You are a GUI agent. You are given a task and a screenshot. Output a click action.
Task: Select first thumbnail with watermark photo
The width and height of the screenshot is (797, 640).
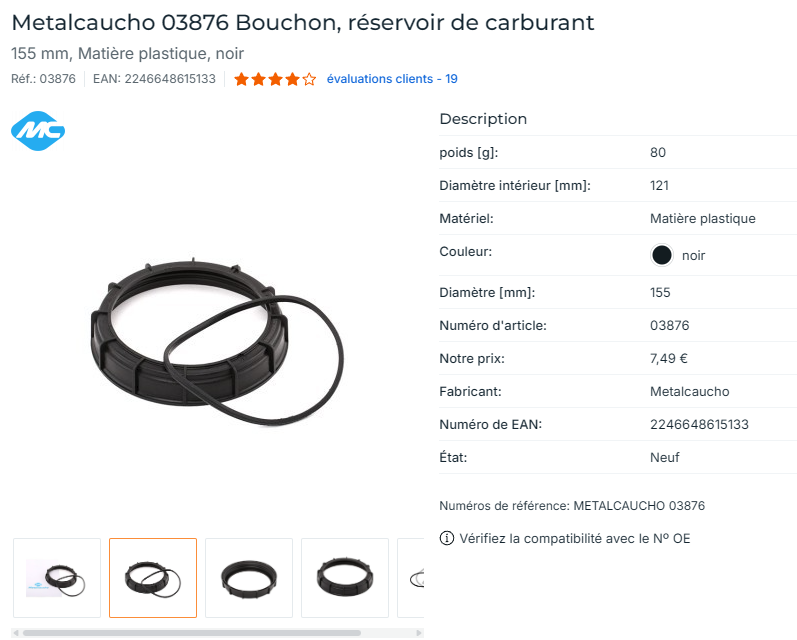coord(57,578)
